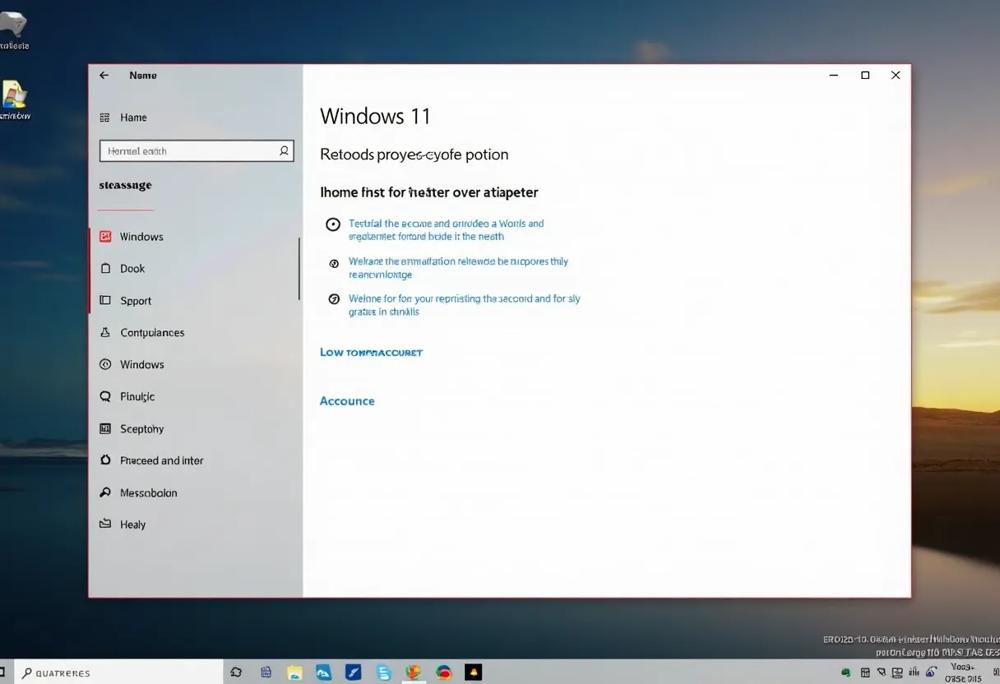The image size is (1000, 684).
Task: Click the bars icon in the system tray
Action: click(914, 672)
